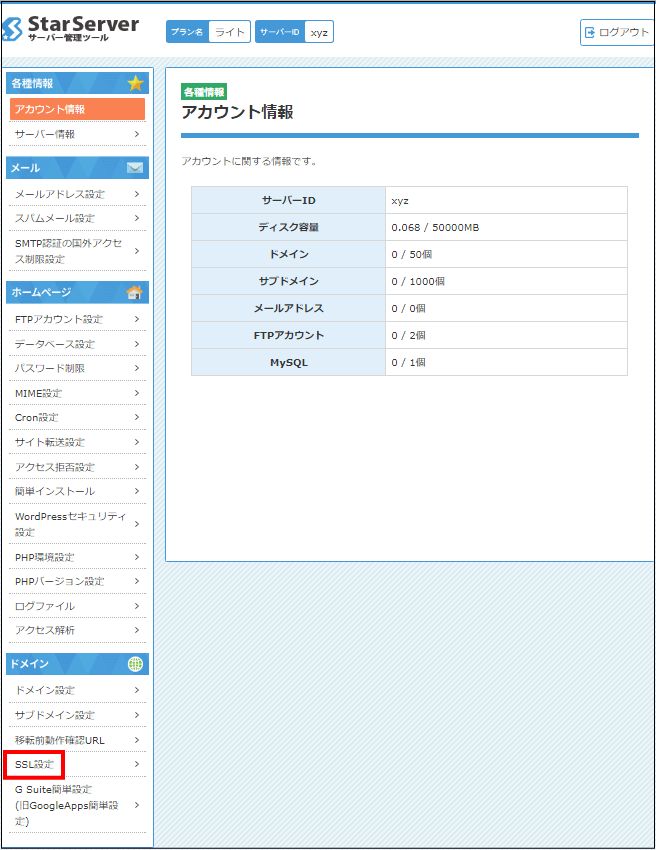Click chevron beside スパムメール設定

click(x=137, y=218)
